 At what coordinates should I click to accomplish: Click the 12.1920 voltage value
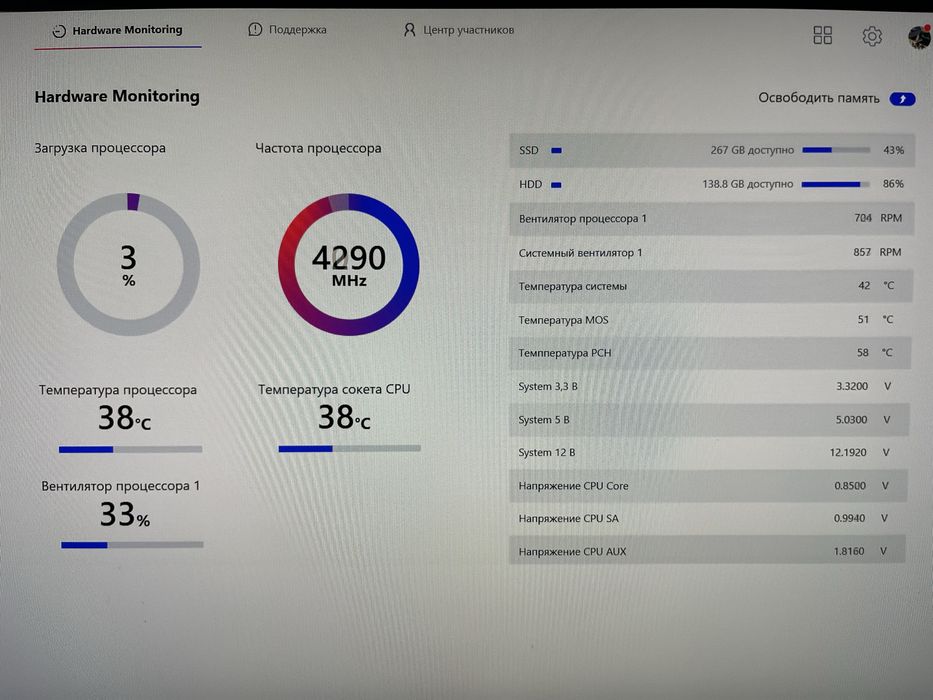[x=848, y=452]
